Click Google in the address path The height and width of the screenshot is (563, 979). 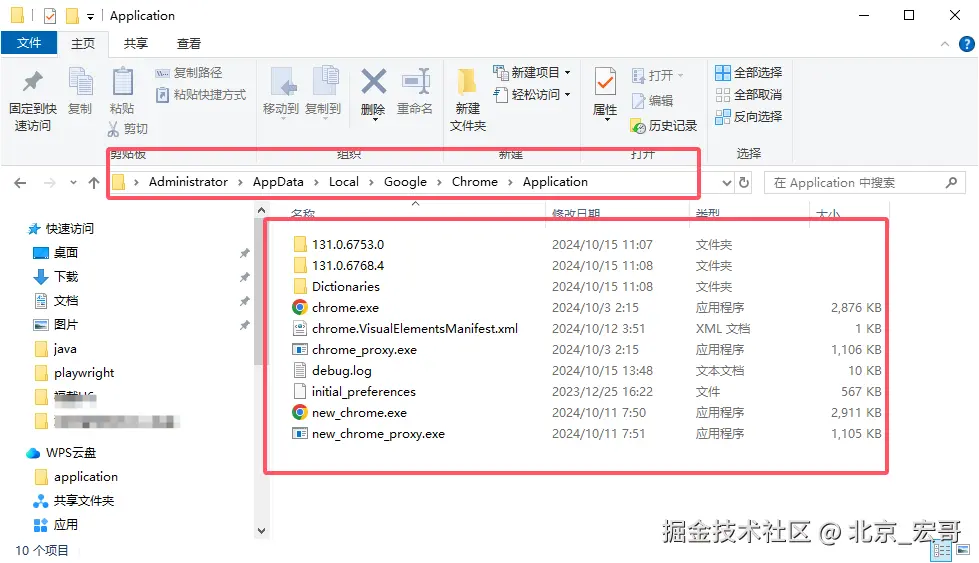pyautogui.click(x=405, y=182)
